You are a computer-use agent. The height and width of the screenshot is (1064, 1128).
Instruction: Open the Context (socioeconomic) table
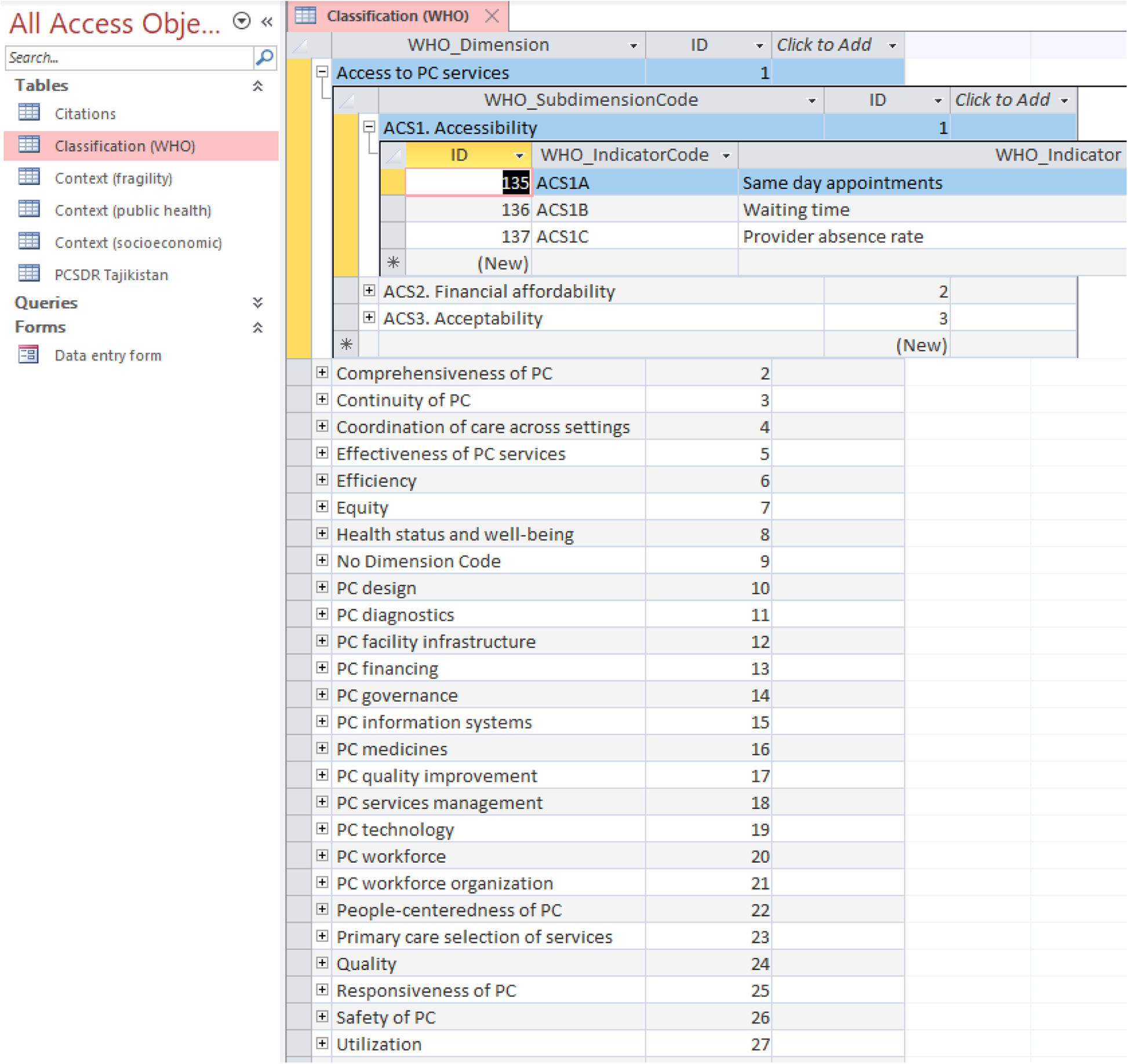138,242
